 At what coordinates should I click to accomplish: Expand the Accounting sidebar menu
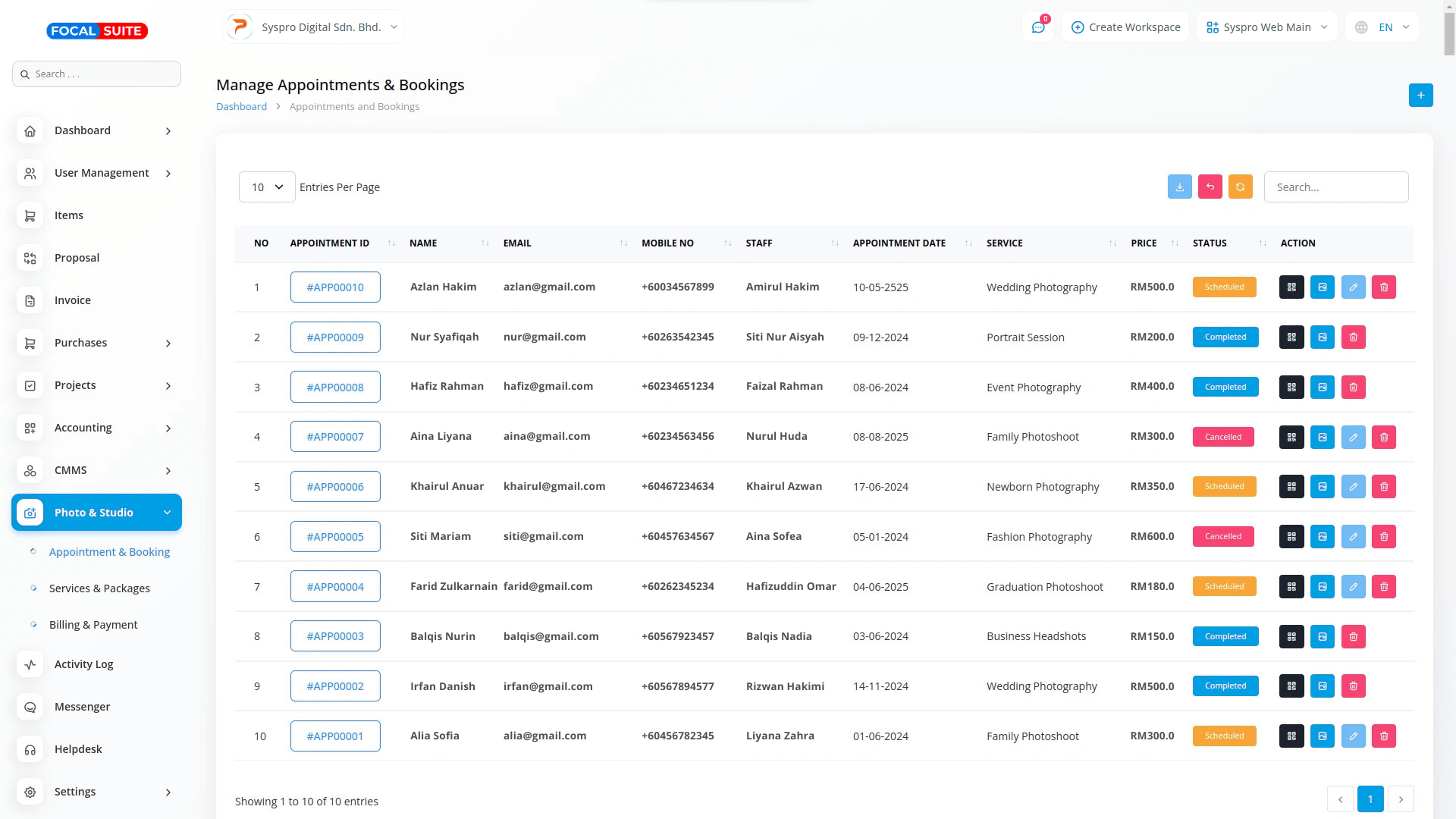pos(97,428)
